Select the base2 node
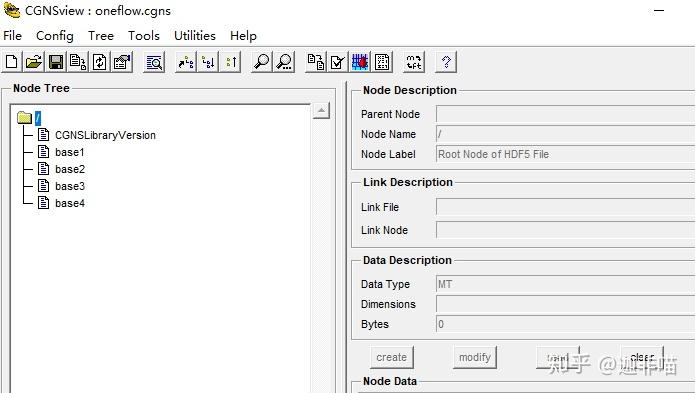The image size is (695, 393). 70,169
